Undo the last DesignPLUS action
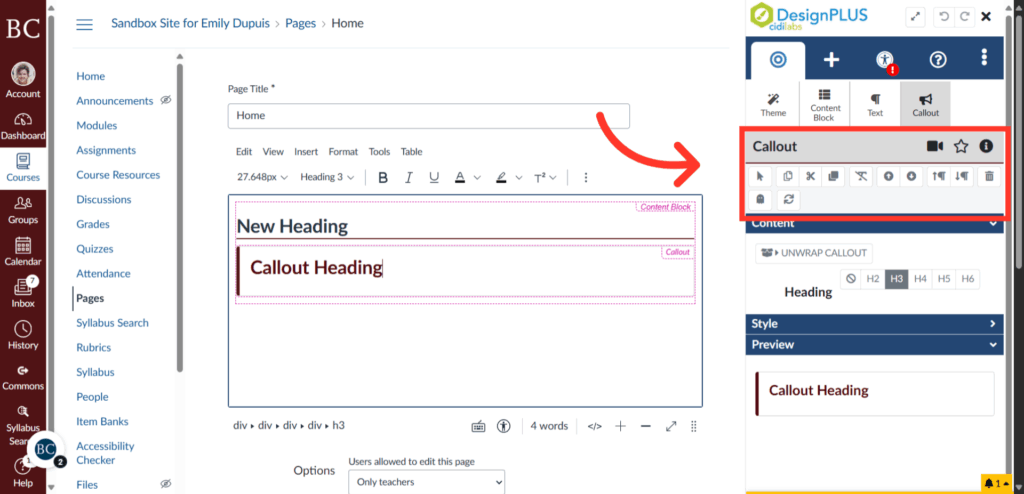The width and height of the screenshot is (1024, 494). (944, 16)
